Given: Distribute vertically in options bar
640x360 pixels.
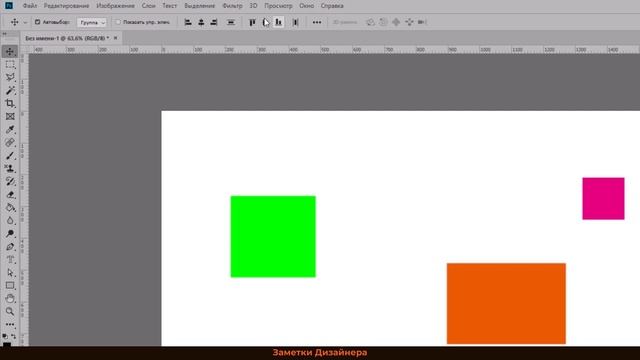Looking at the screenshot, I should [231, 22].
